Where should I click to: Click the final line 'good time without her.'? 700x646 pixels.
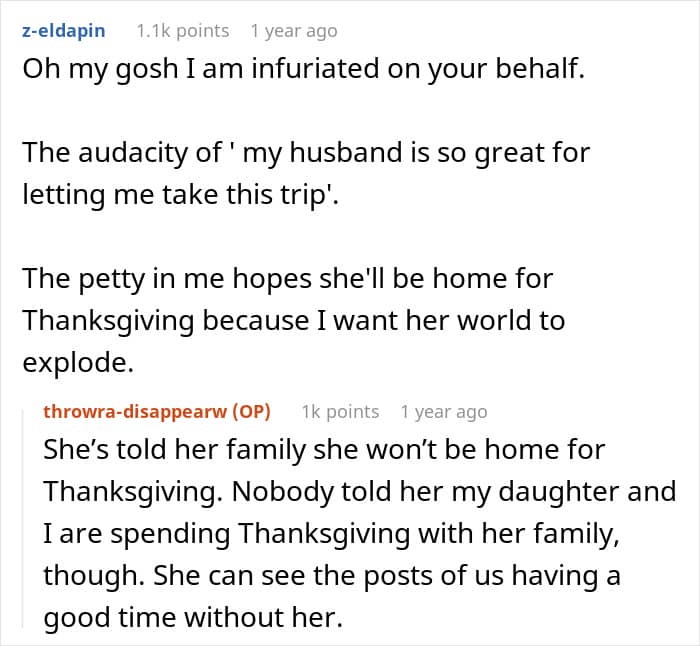[193, 617]
